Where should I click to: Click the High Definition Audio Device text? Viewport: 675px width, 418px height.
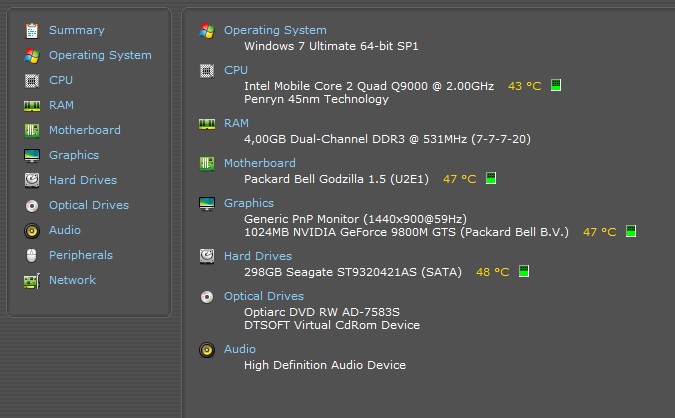point(325,365)
